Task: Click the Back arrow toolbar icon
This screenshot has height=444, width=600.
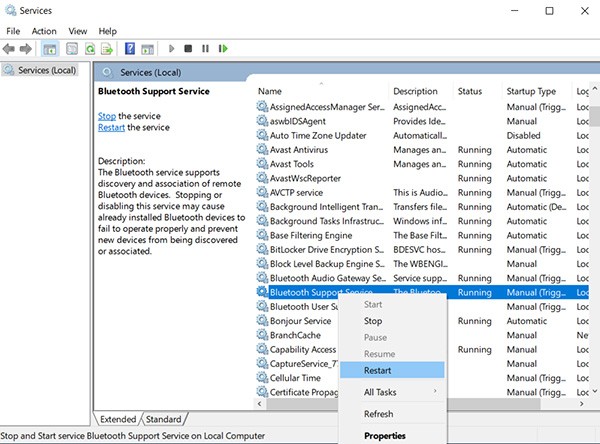Action: pos(8,49)
